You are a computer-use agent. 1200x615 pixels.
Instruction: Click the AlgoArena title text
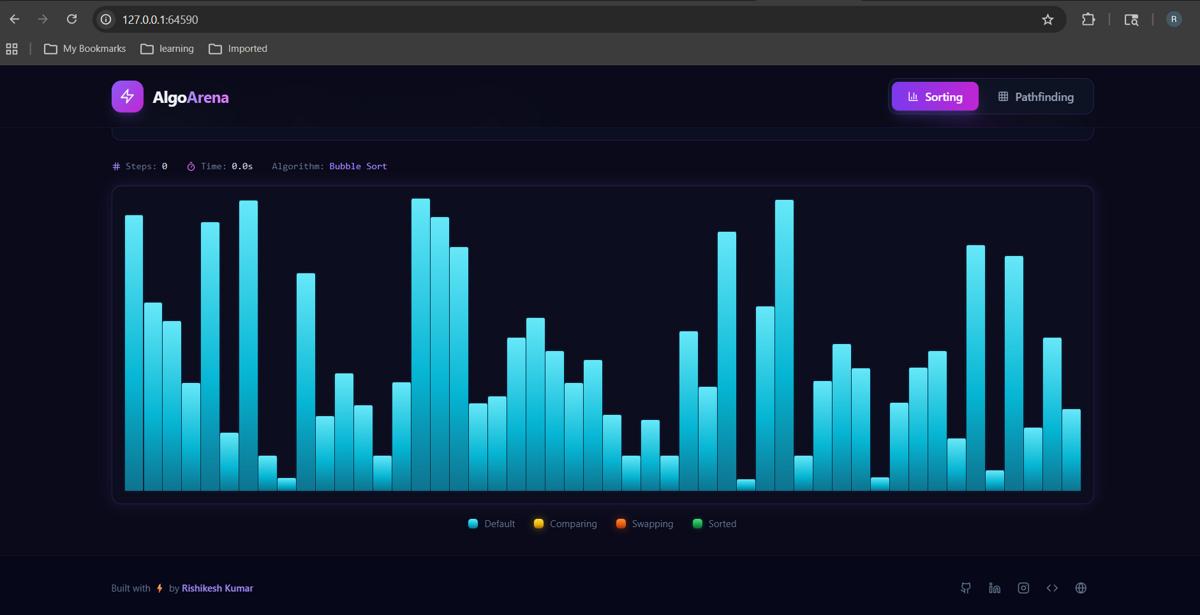pyautogui.click(x=191, y=97)
